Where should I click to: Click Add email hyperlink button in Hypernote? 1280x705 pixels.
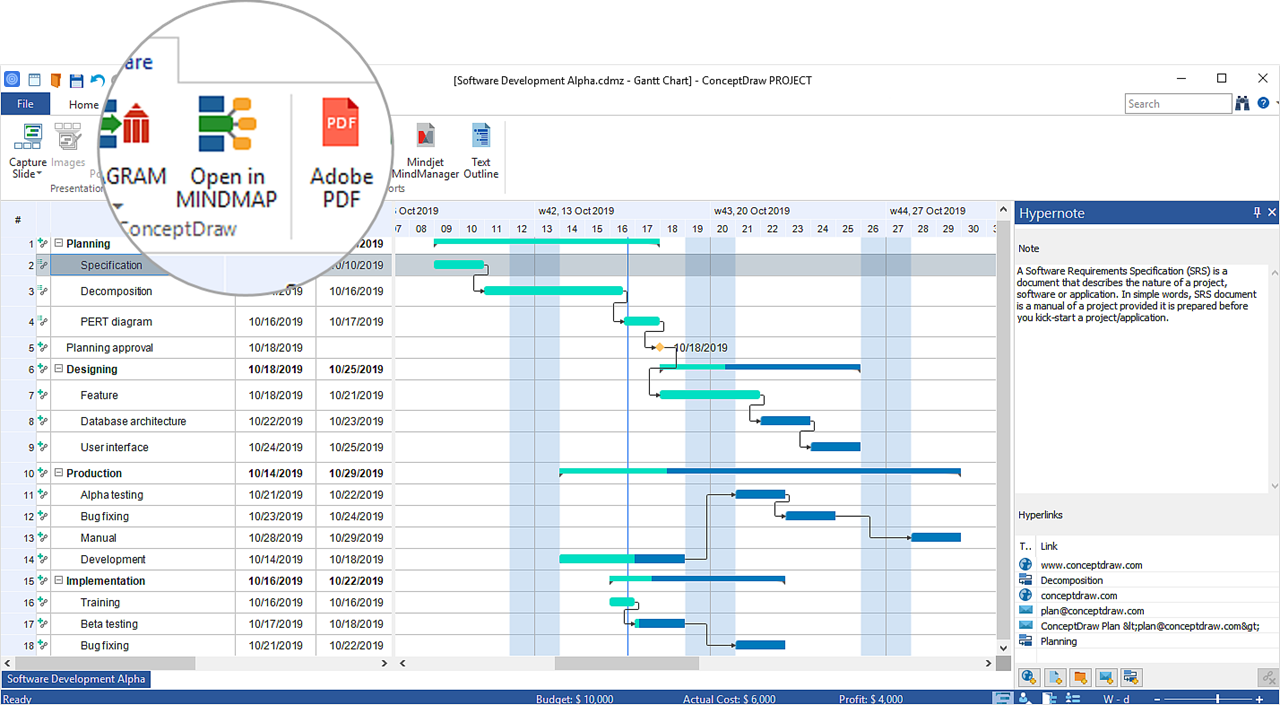click(x=1106, y=677)
